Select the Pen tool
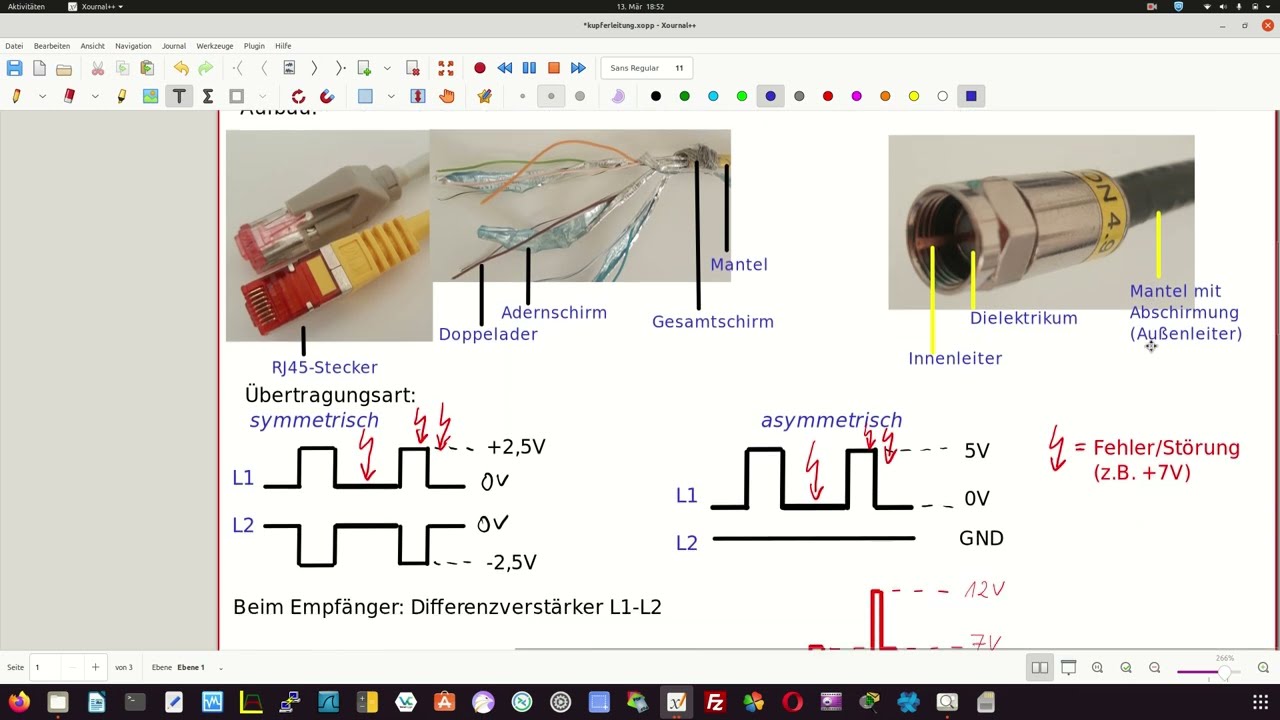Screen dimensions: 1280x720 pos(17,96)
